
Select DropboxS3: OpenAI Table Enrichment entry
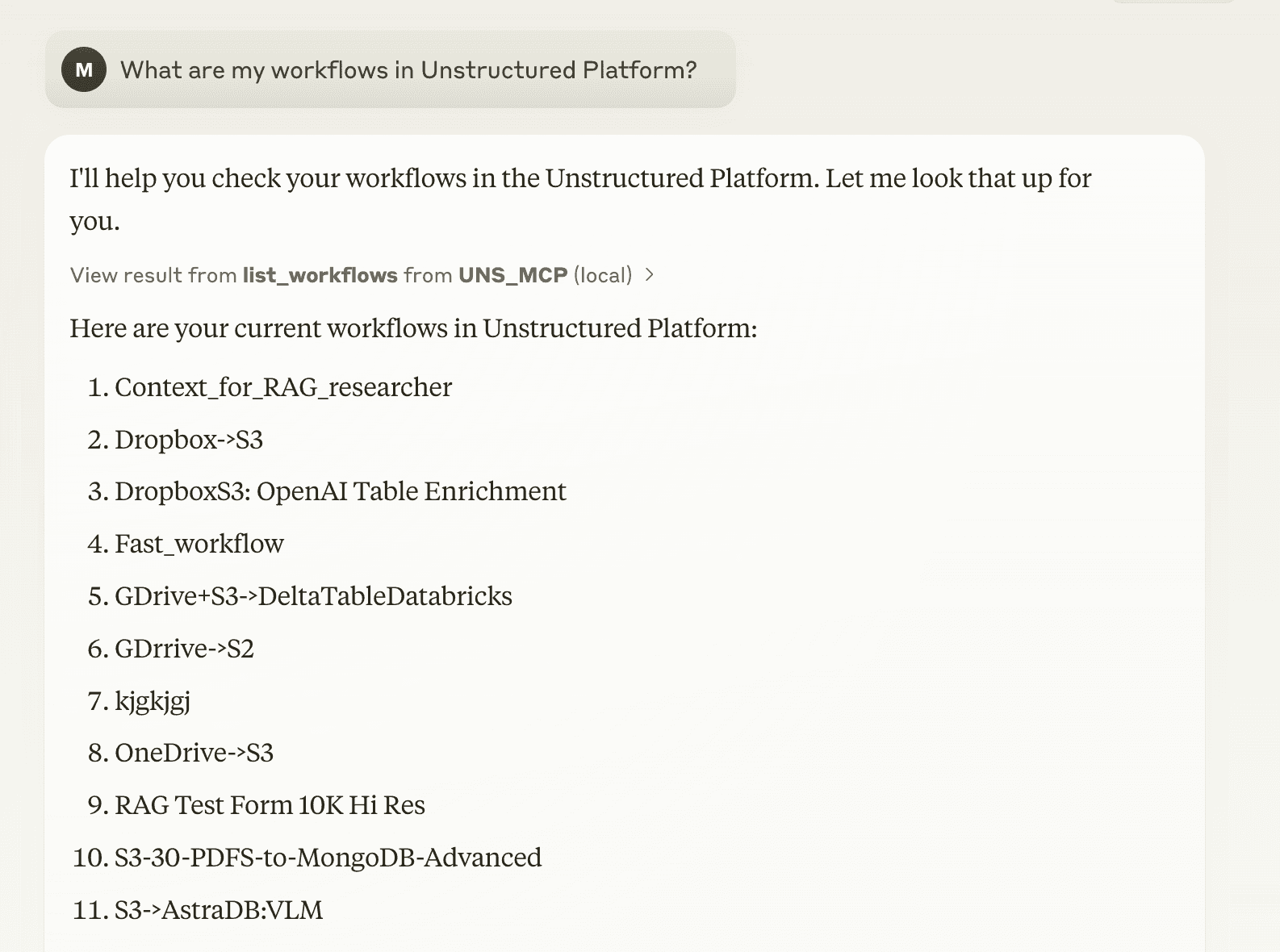(341, 491)
